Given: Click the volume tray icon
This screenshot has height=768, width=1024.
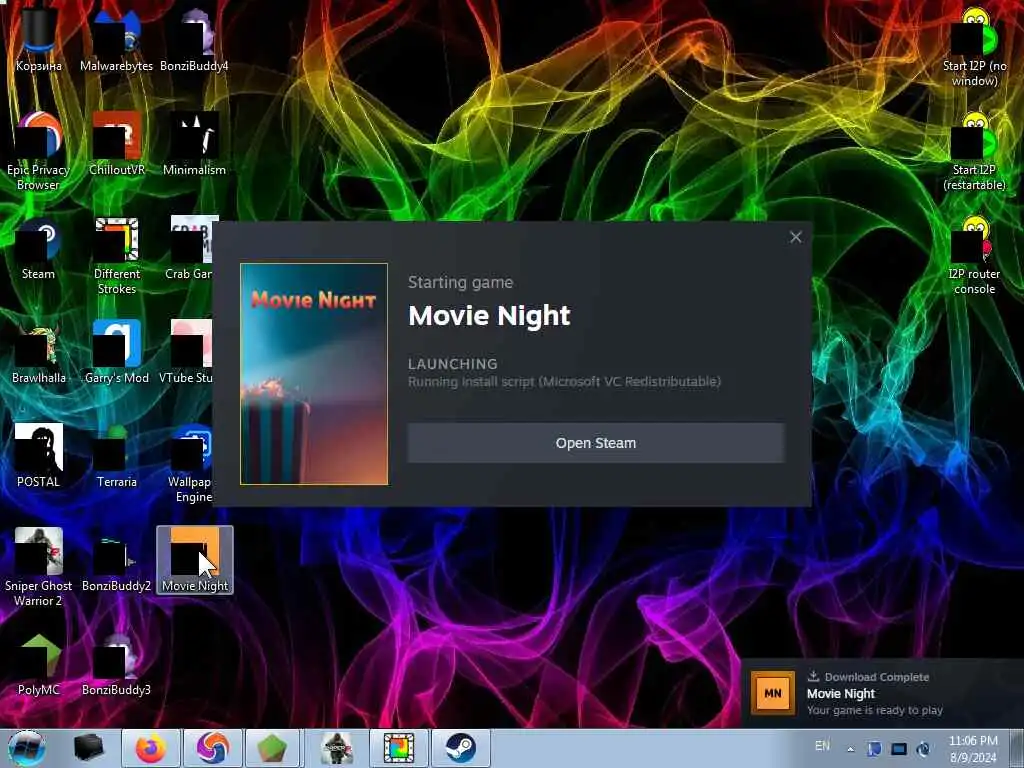Looking at the screenshot, I should (923, 749).
